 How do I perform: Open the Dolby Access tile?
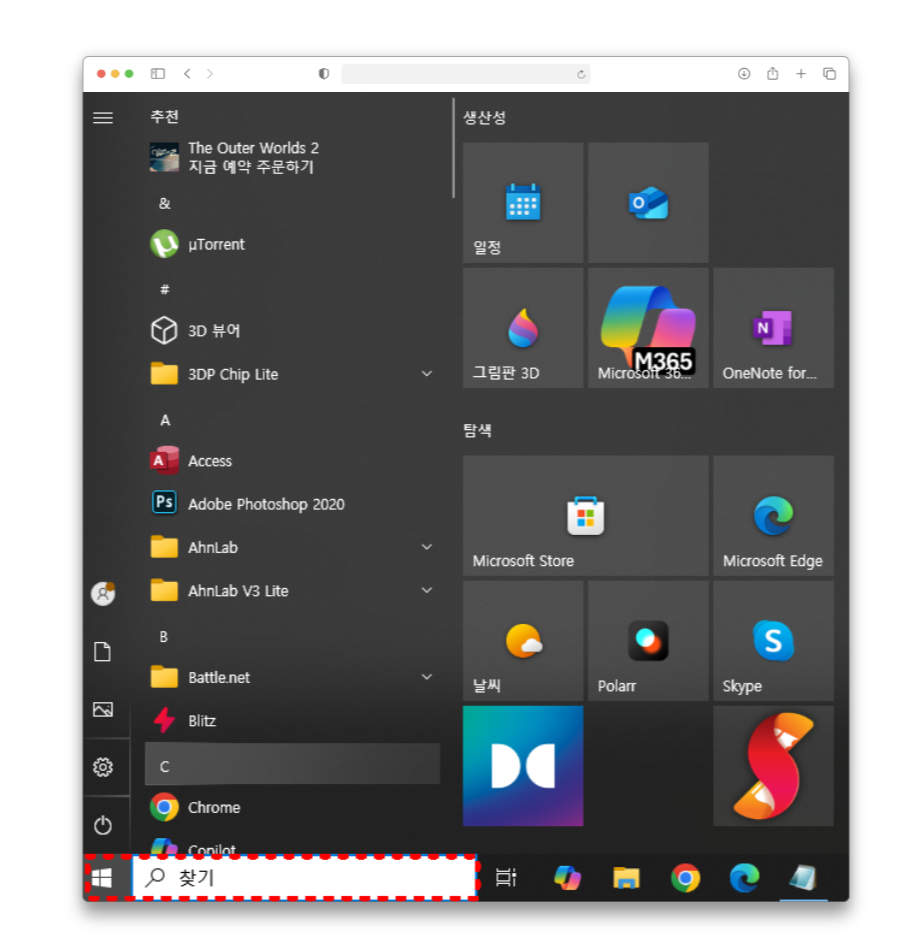point(523,766)
